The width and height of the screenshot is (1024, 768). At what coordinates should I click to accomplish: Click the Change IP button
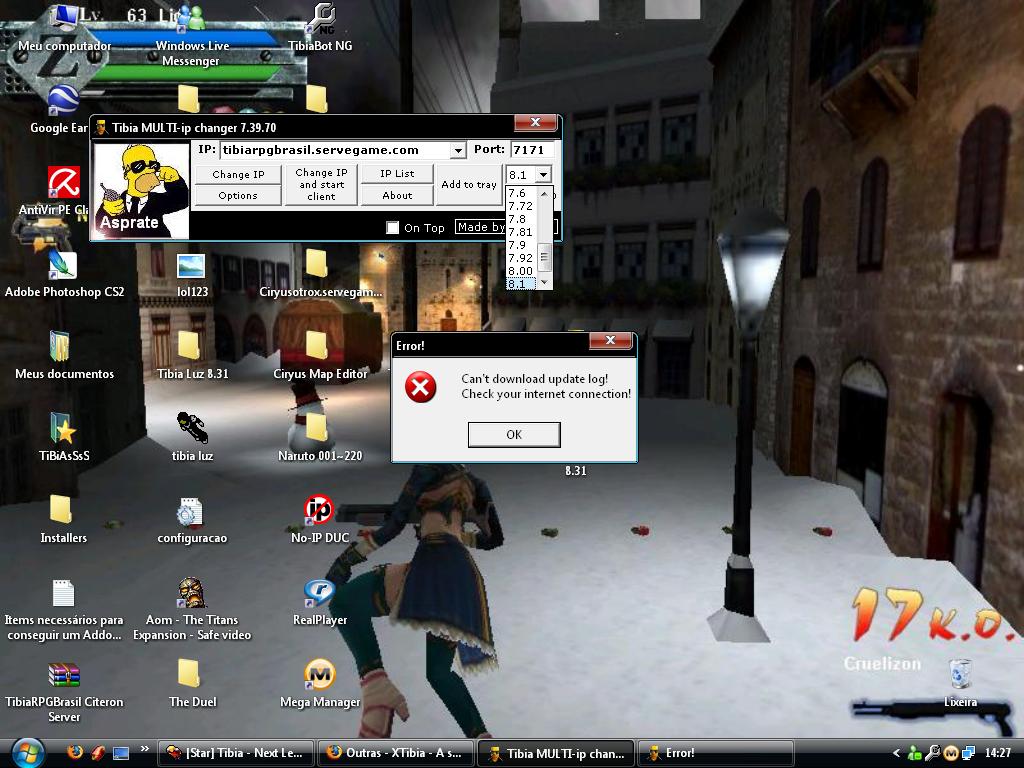point(238,174)
